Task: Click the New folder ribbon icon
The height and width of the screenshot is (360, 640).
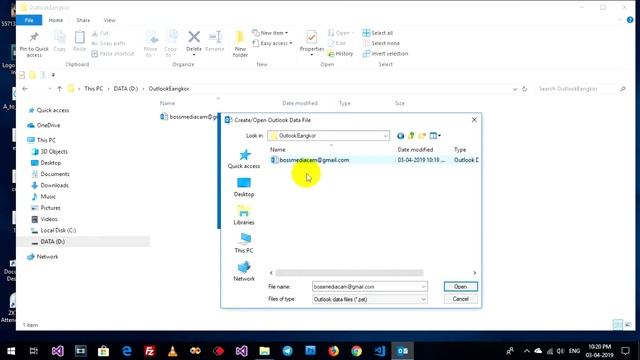Action: [240, 44]
